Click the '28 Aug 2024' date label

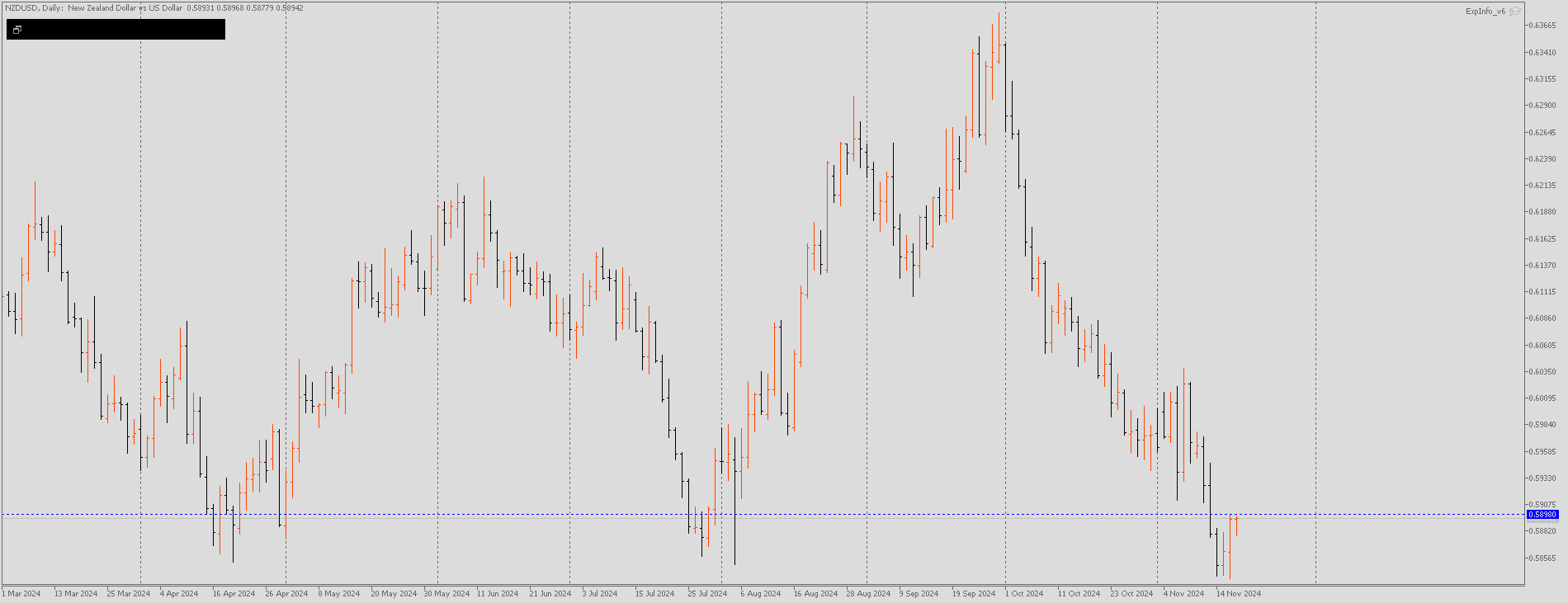(x=868, y=594)
